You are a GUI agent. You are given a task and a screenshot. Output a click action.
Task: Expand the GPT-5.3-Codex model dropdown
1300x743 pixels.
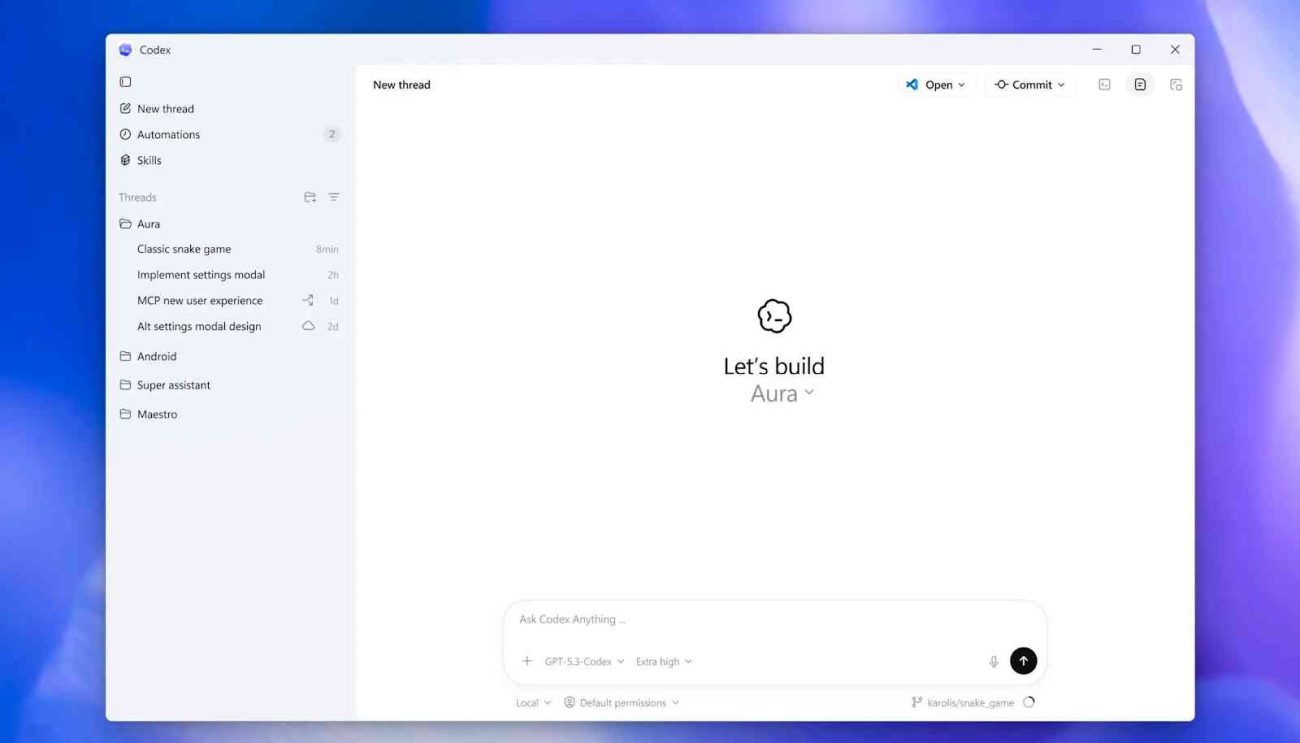pyautogui.click(x=584, y=661)
